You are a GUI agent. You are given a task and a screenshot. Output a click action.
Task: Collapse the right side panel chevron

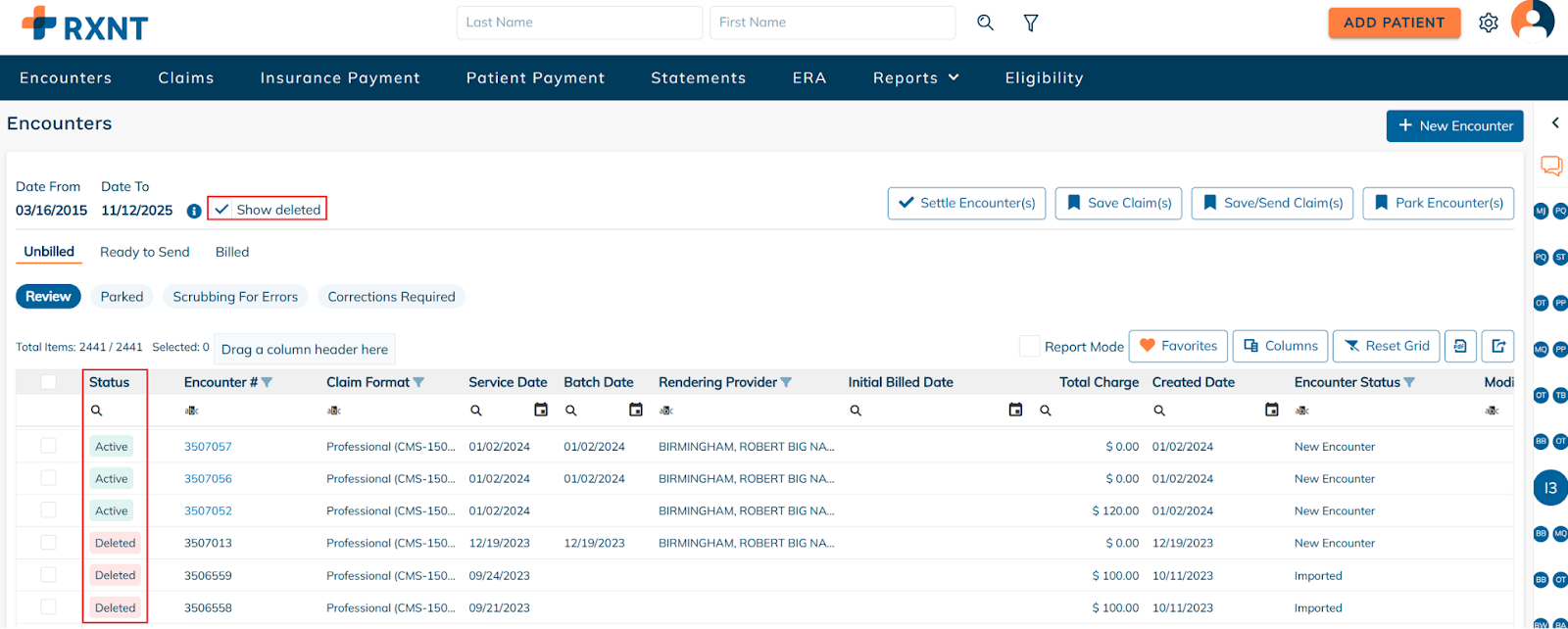click(1554, 123)
